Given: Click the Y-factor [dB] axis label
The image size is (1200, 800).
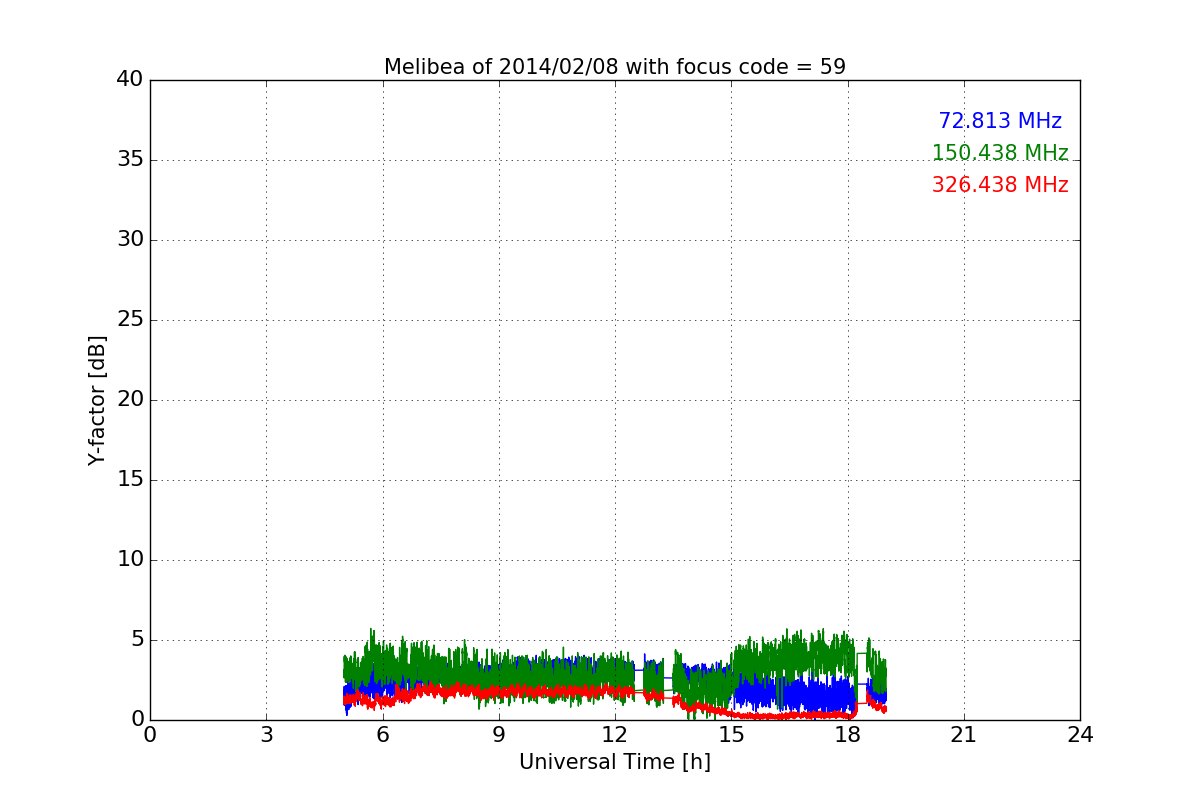Looking at the screenshot, I should point(97,400).
